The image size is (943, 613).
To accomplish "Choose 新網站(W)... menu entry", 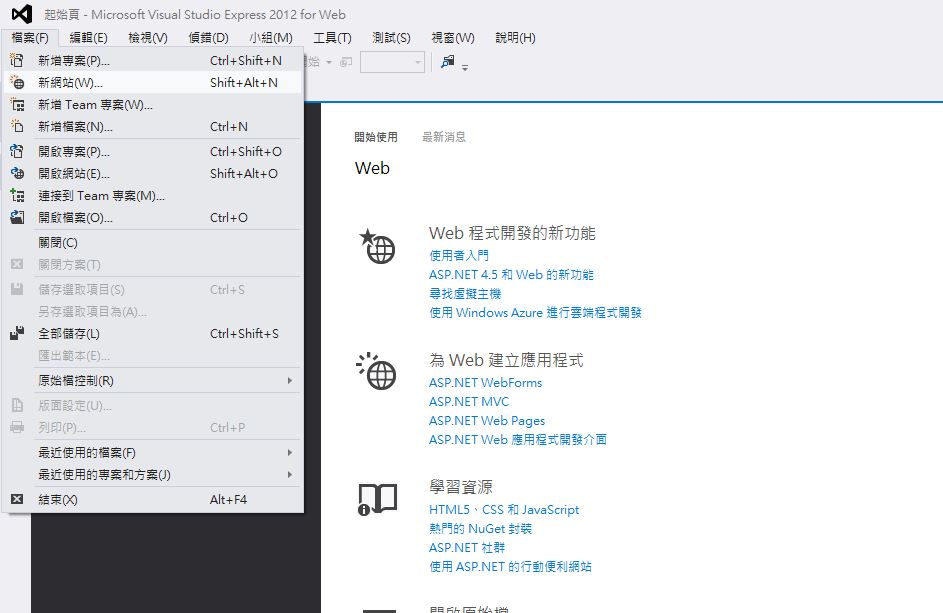I will (152, 82).
